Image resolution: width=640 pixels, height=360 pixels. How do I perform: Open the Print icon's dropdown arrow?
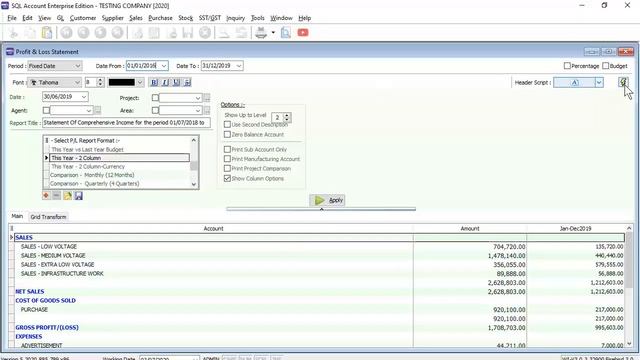pos(273,33)
